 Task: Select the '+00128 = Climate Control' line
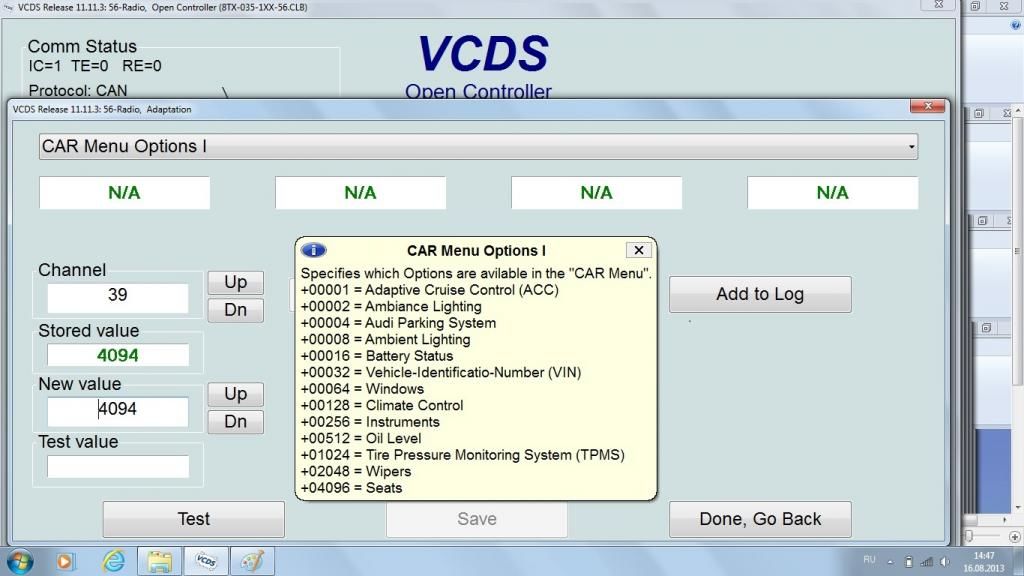click(x=382, y=406)
